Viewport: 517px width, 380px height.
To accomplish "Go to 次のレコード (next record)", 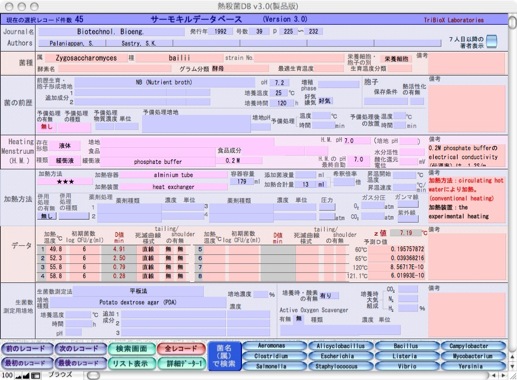I will (x=79, y=349).
